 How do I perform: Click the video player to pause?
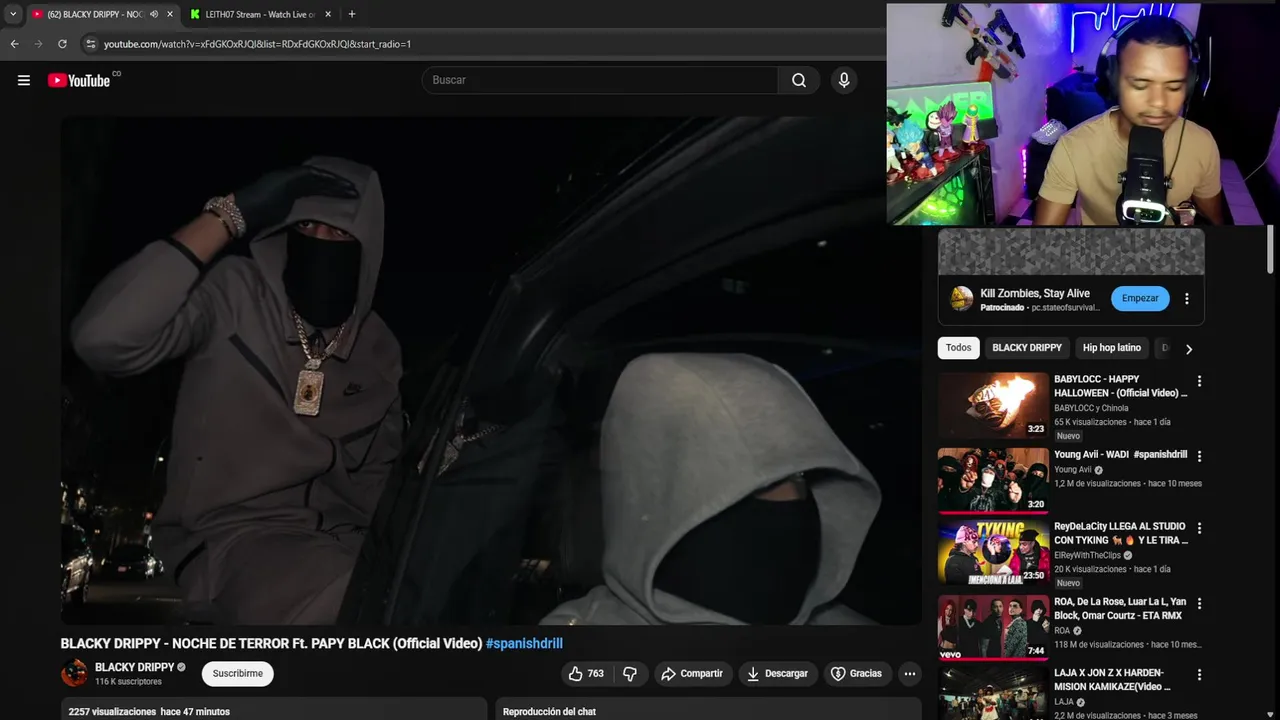491,371
